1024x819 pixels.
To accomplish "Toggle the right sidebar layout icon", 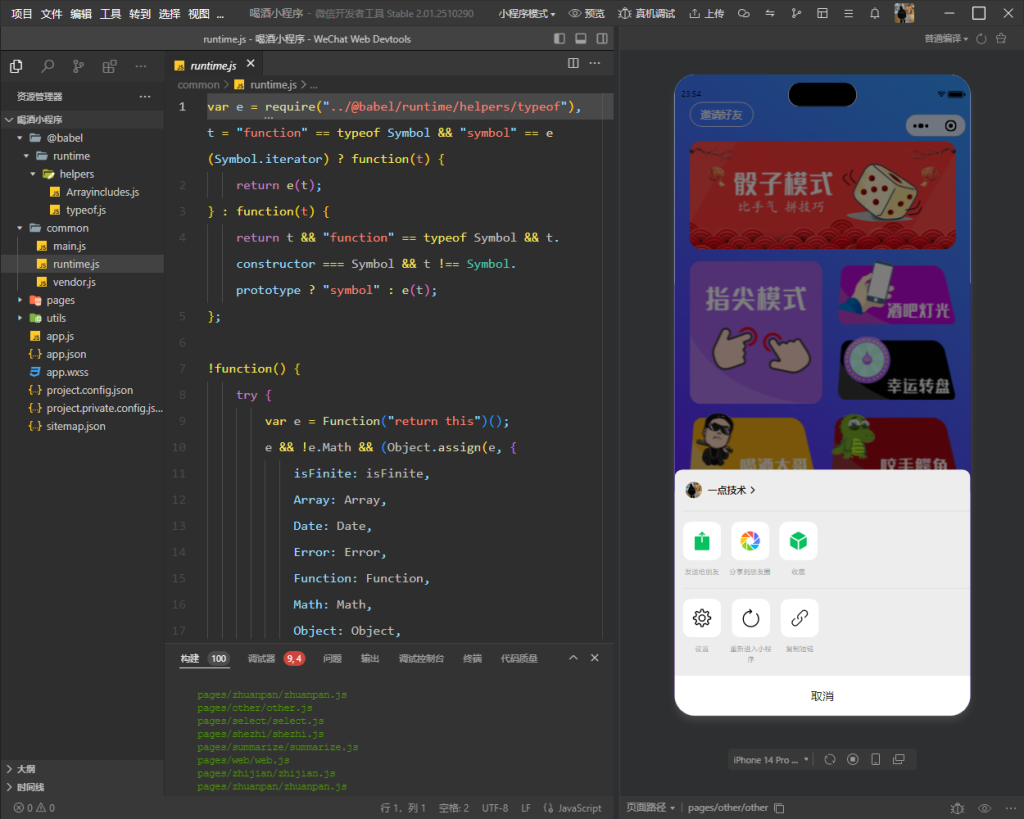I will [602, 39].
